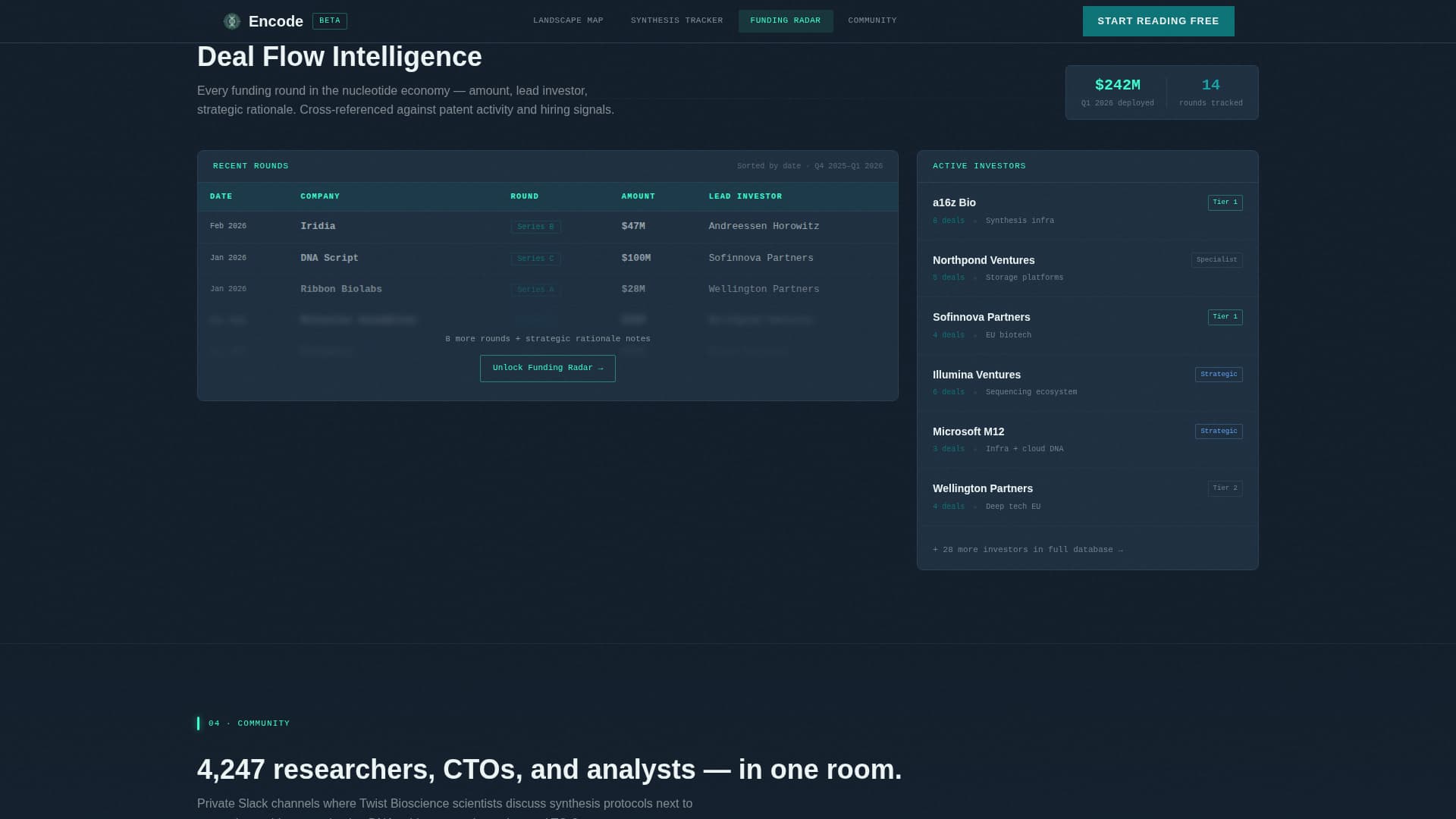Screen dimensions: 1456x819
Task: Click Andreessen Horowitz lead investor cell
Action: click(764, 227)
